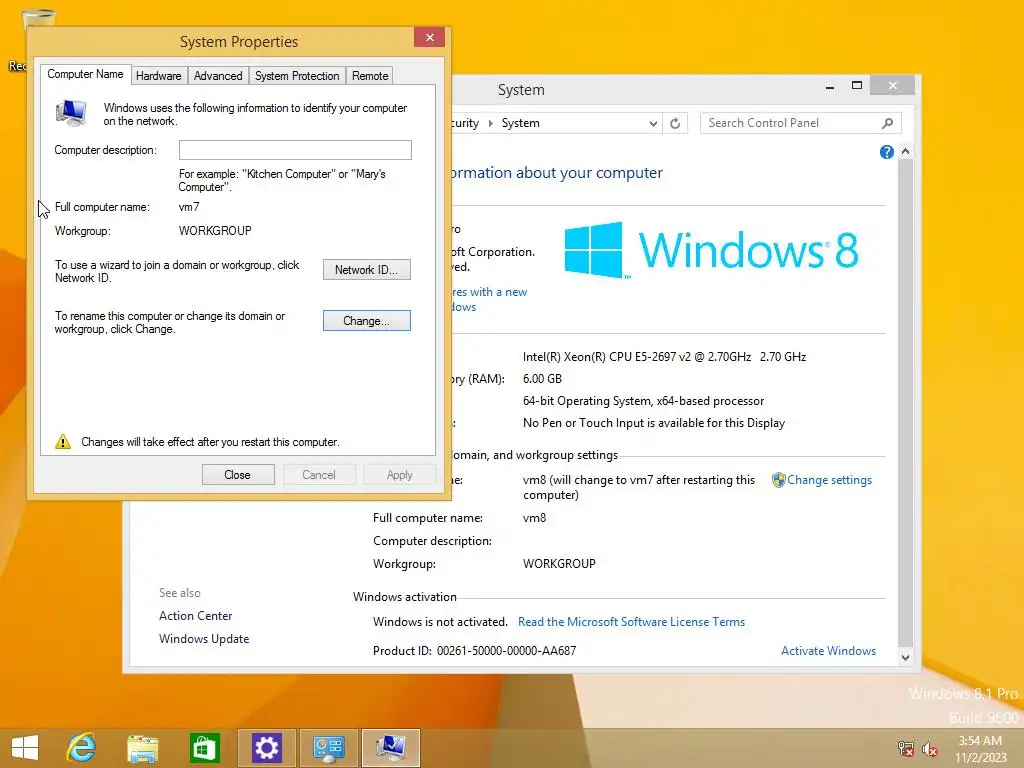Click Close in System Properties
This screenshot has height=768, width=1024.
(238, 475)
